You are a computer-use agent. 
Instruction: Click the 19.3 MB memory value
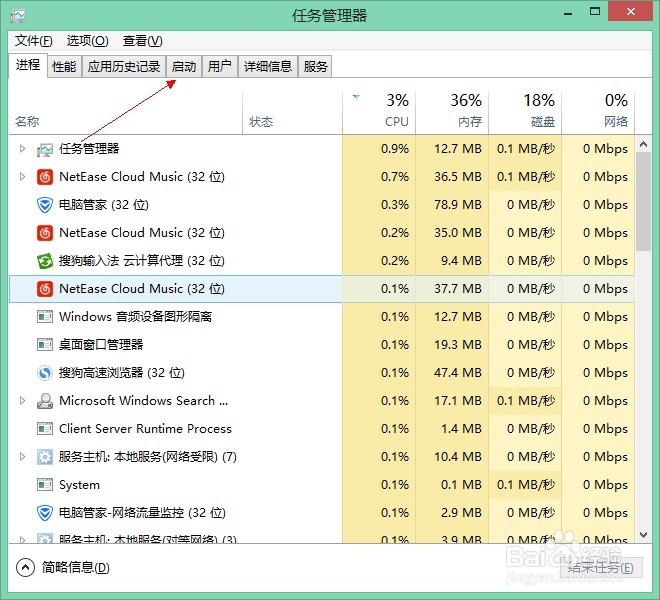[x=458, y=345]
